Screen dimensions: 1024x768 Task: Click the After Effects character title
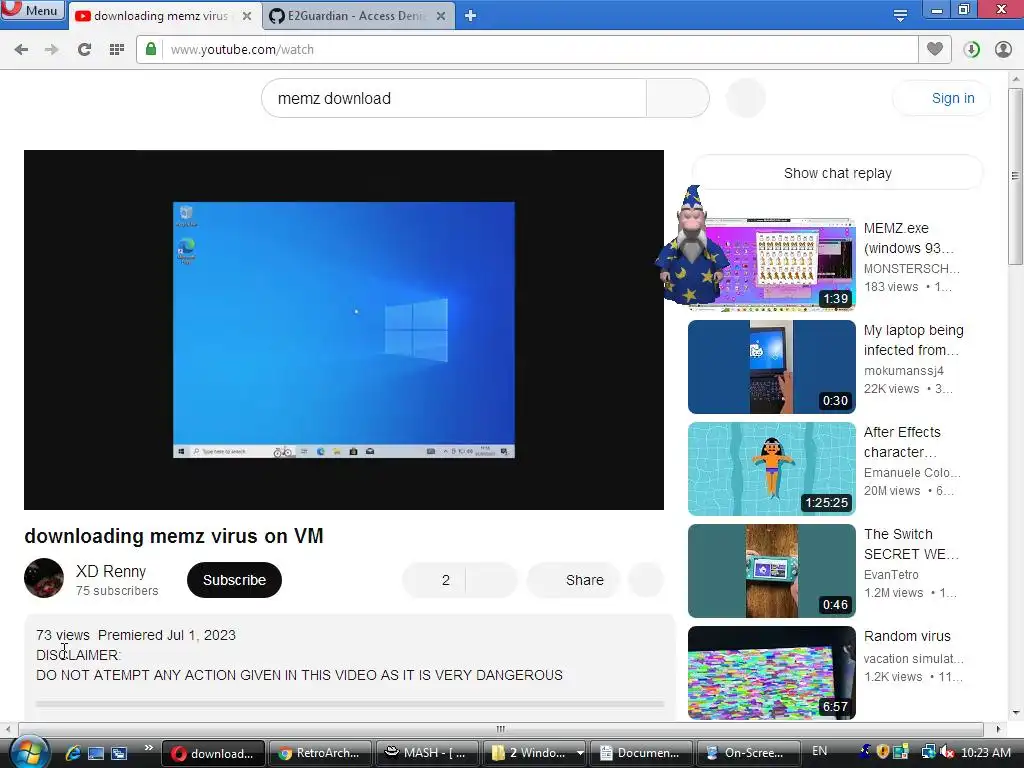tap(903, 442)
